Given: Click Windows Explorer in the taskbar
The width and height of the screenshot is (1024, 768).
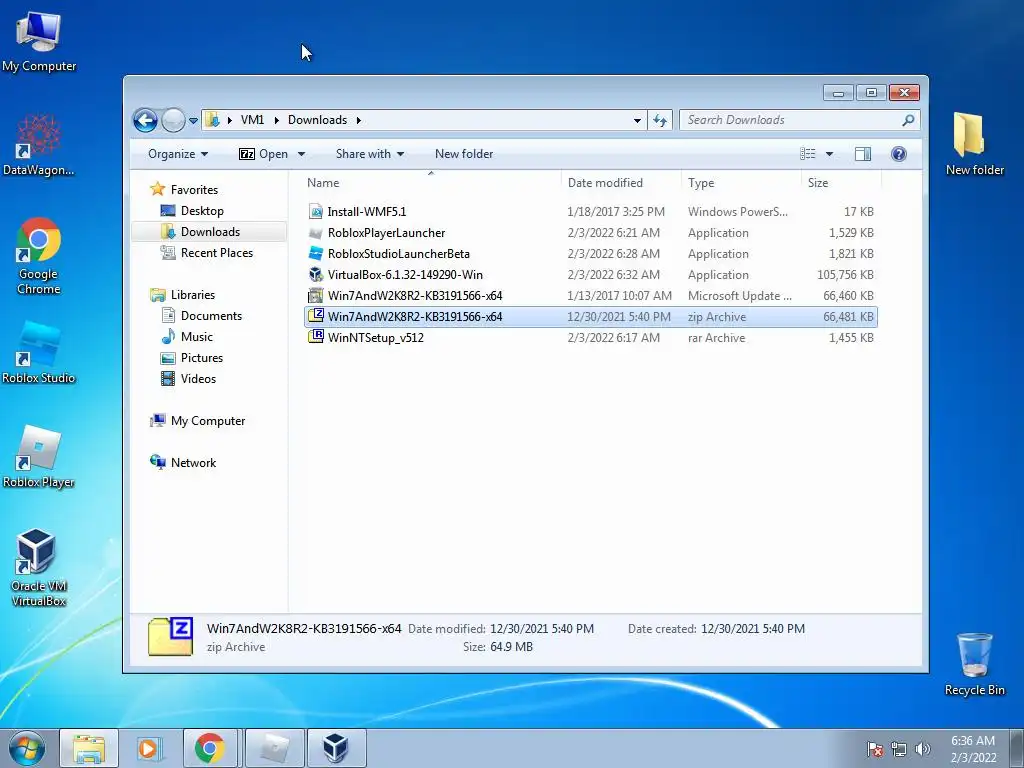Looking at the screenshot, I should [89, 748].
